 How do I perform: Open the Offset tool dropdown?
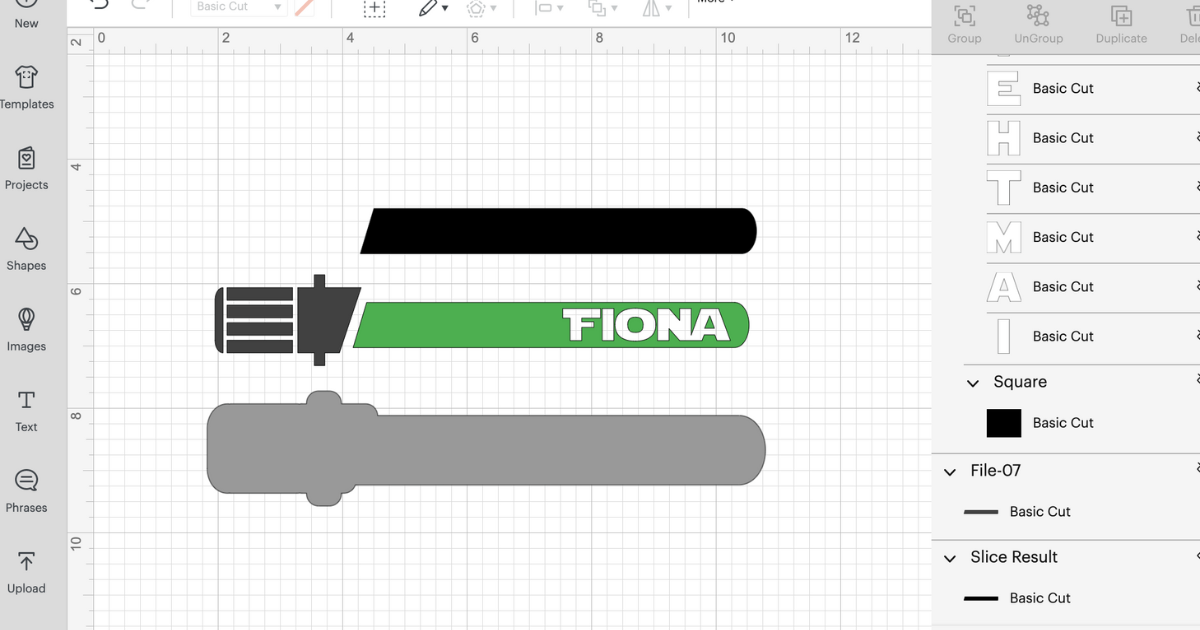point(481,9)
